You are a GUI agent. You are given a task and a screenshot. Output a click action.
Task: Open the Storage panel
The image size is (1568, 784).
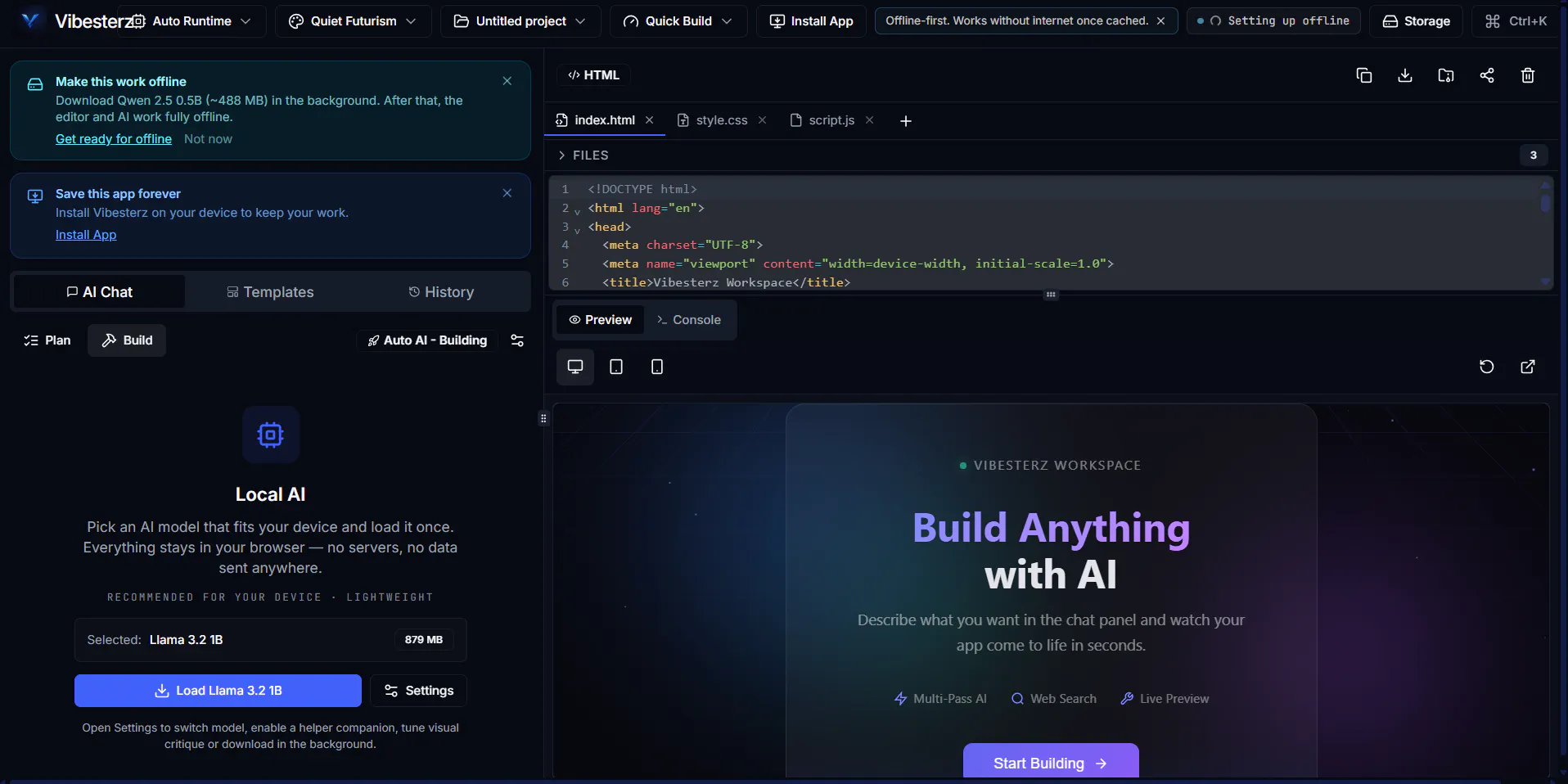point(1417,21)
